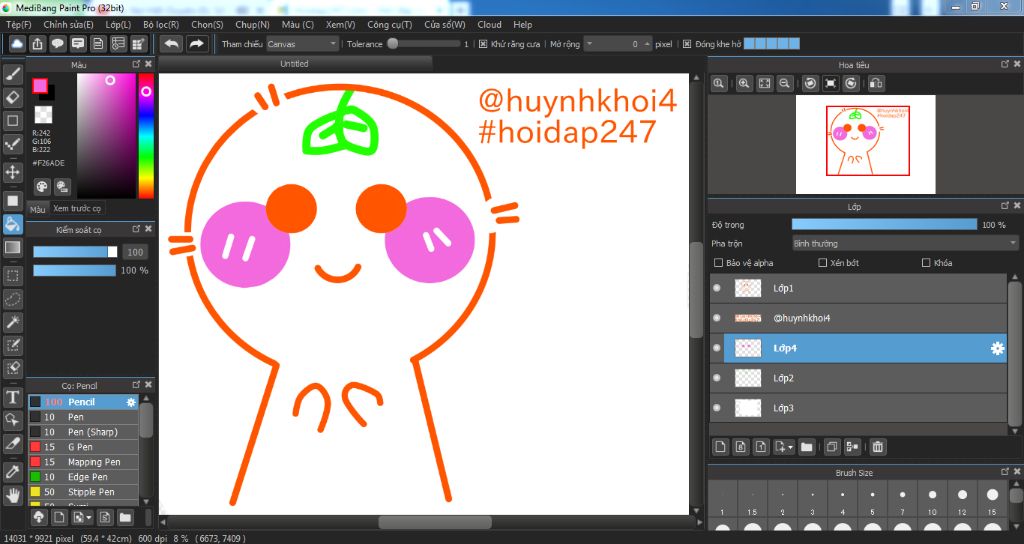The height and width of the screenshot is (544, 1024).
Task: Hide the Lớp3 layer
Action: click(717, 408)
